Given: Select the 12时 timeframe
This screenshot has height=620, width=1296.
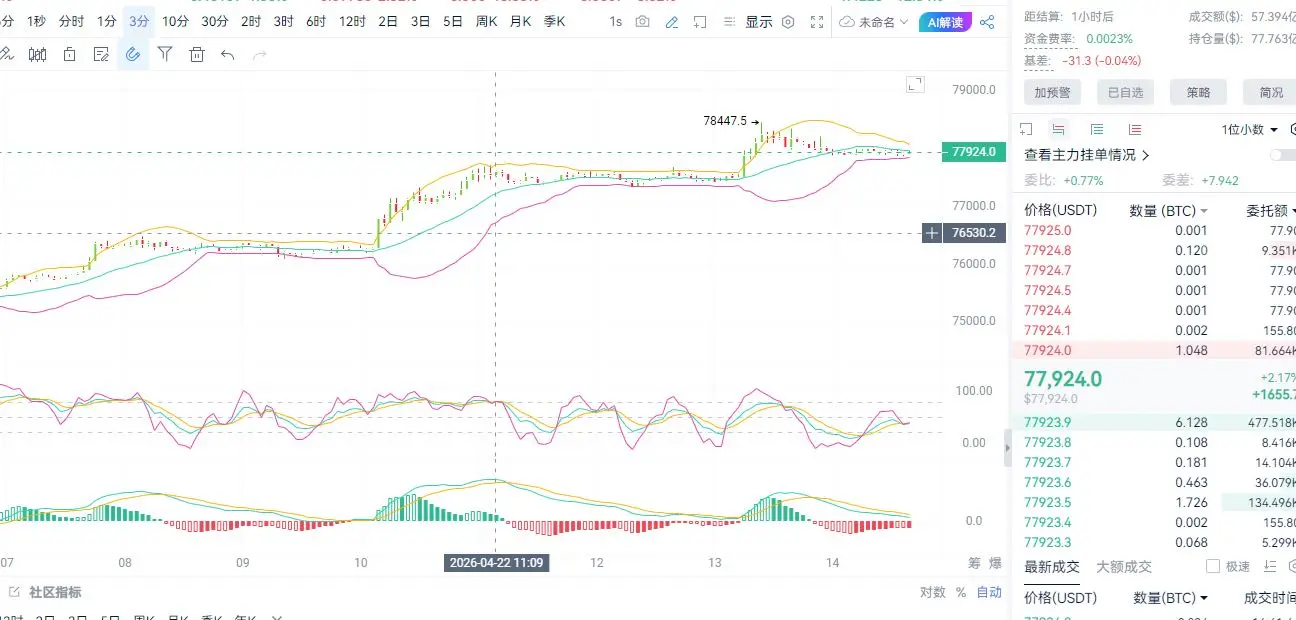Looking at the screenshot, I should click(352, 21).
